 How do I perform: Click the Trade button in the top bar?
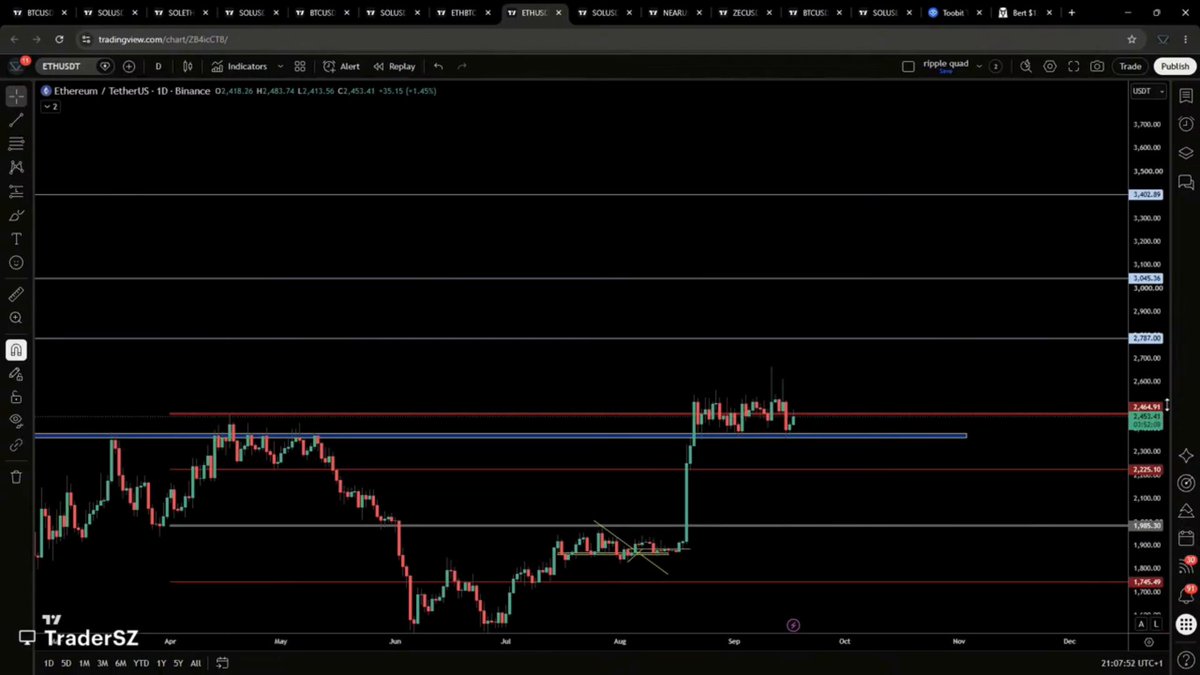coord(1130,66)
